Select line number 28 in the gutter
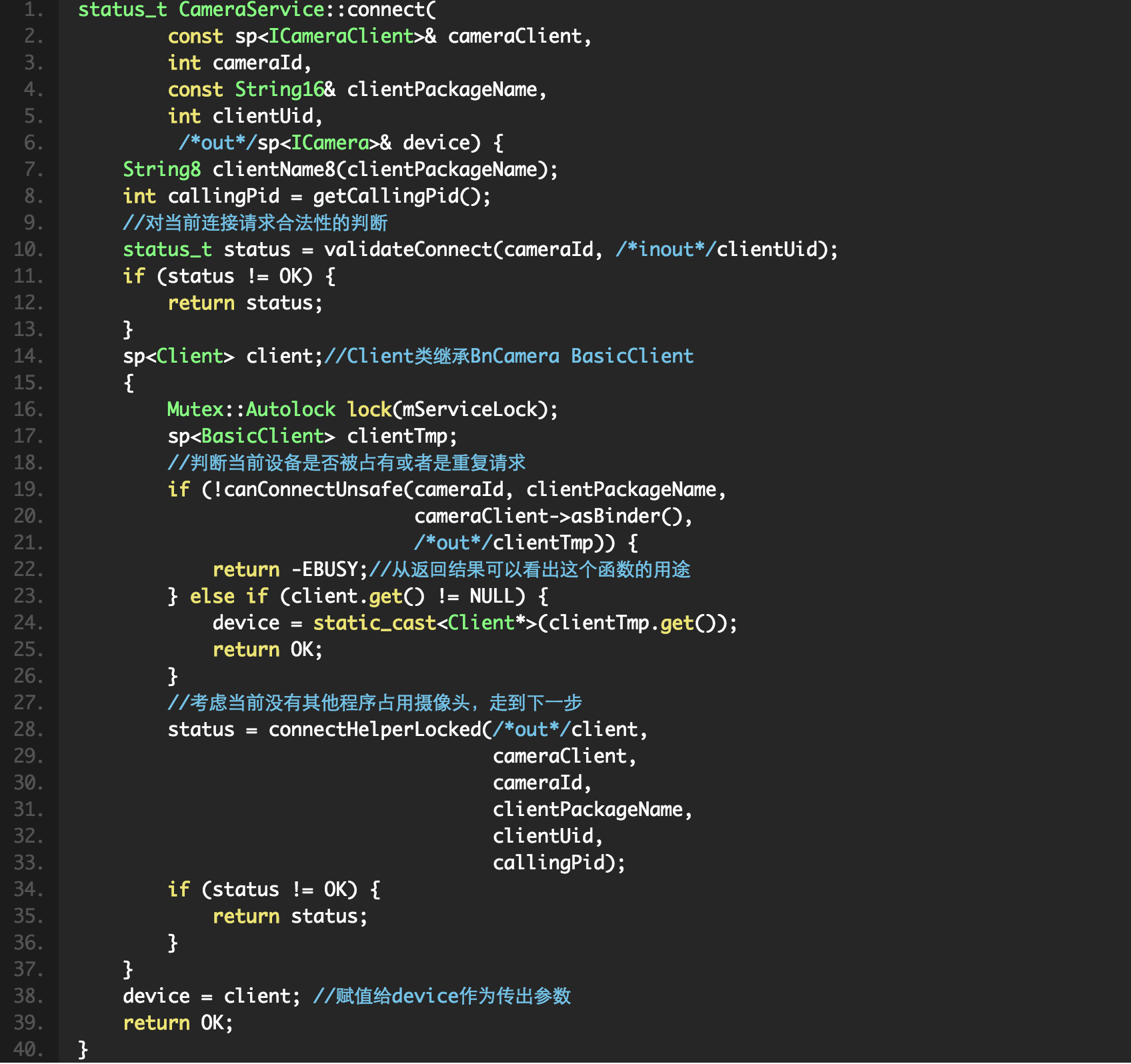This screenshot has height=1064, width=1131. point(29,729)
